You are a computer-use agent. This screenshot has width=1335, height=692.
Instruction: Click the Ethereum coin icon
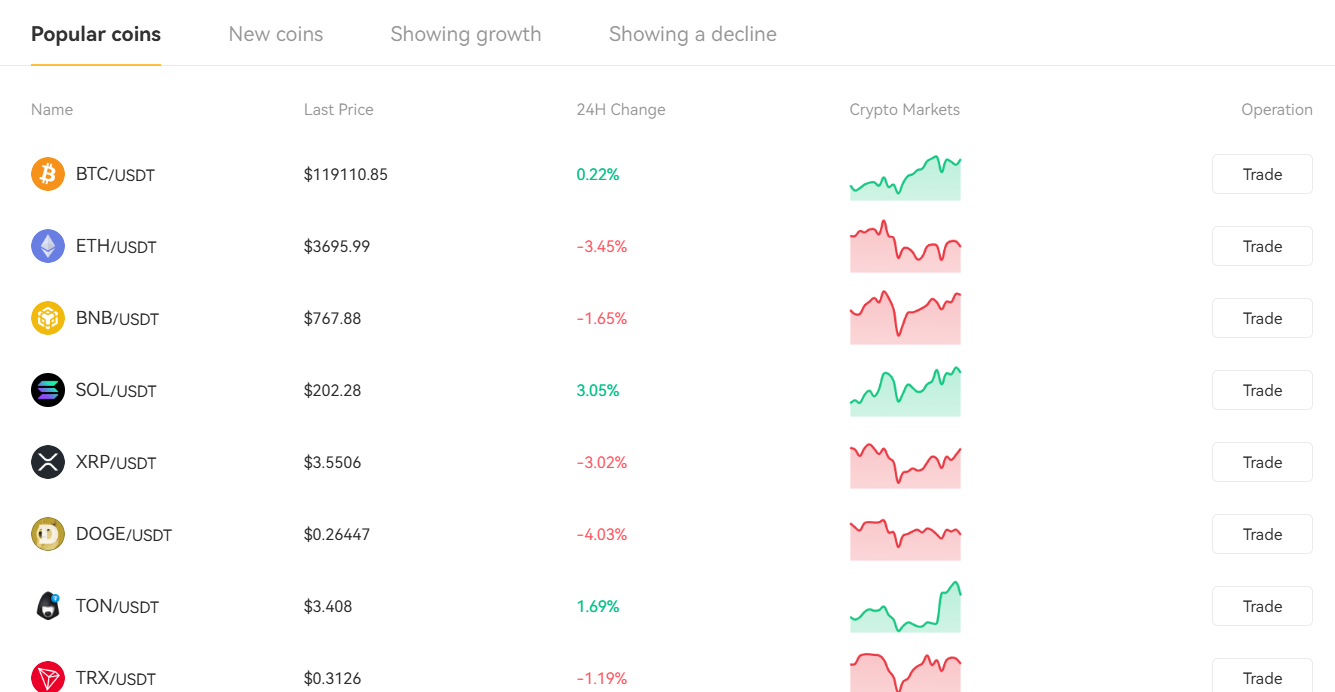point(48,246)
